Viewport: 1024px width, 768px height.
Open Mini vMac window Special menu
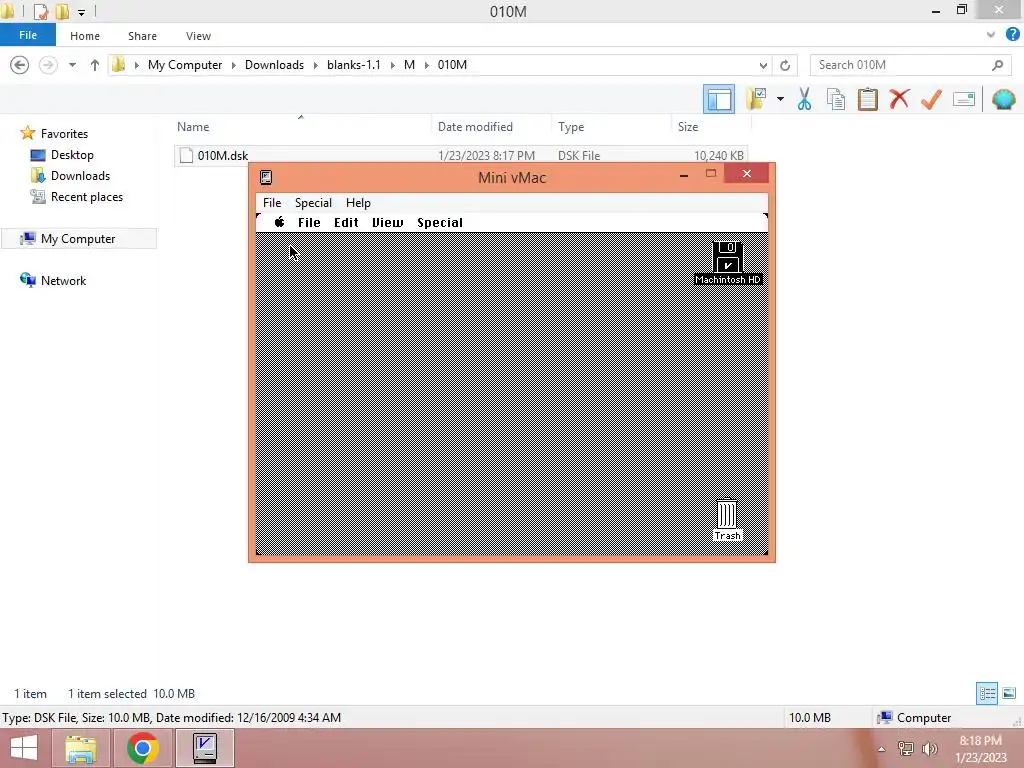pos(313,202)
